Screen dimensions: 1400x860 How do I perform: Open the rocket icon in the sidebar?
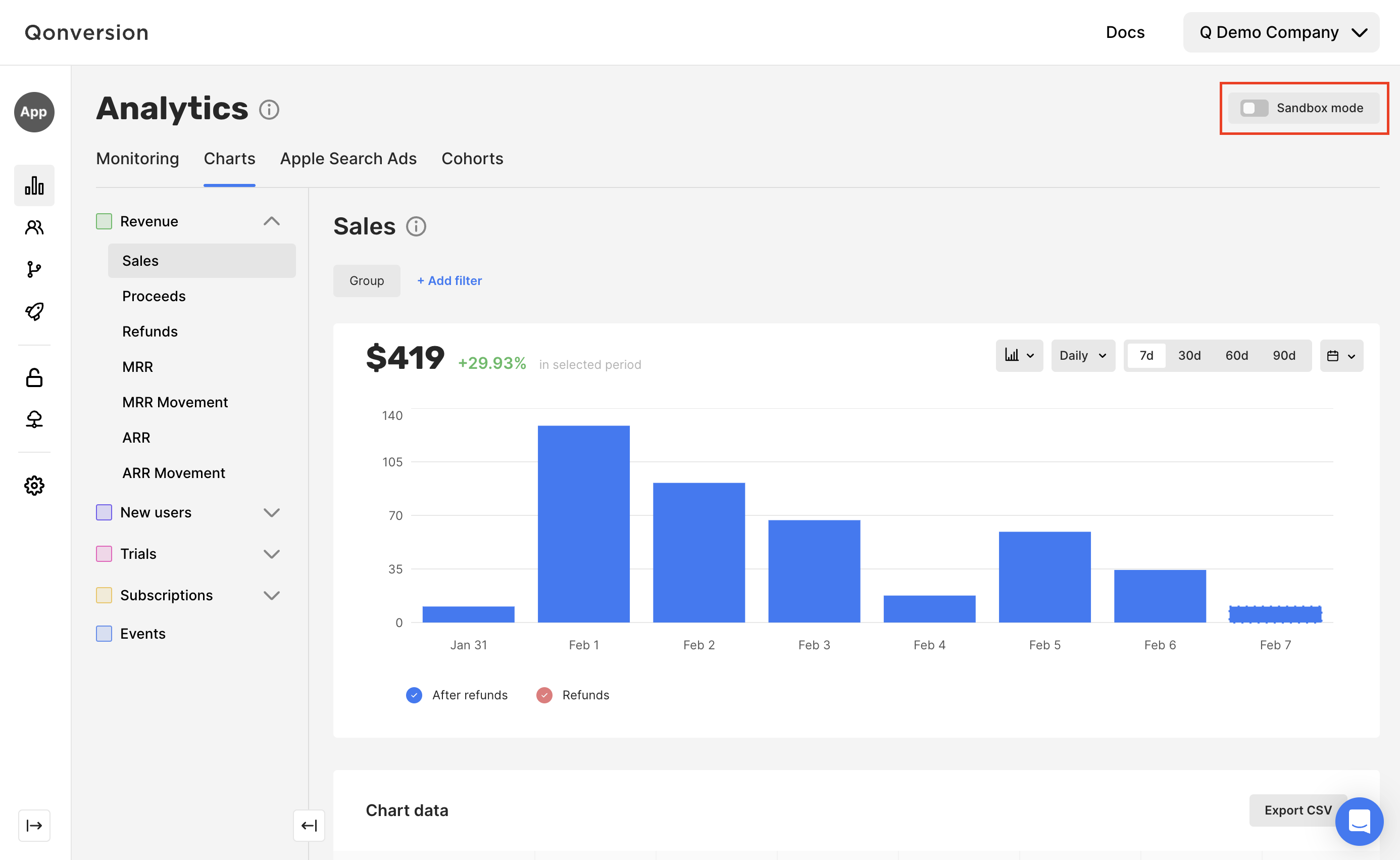click(x=34, y=311)
